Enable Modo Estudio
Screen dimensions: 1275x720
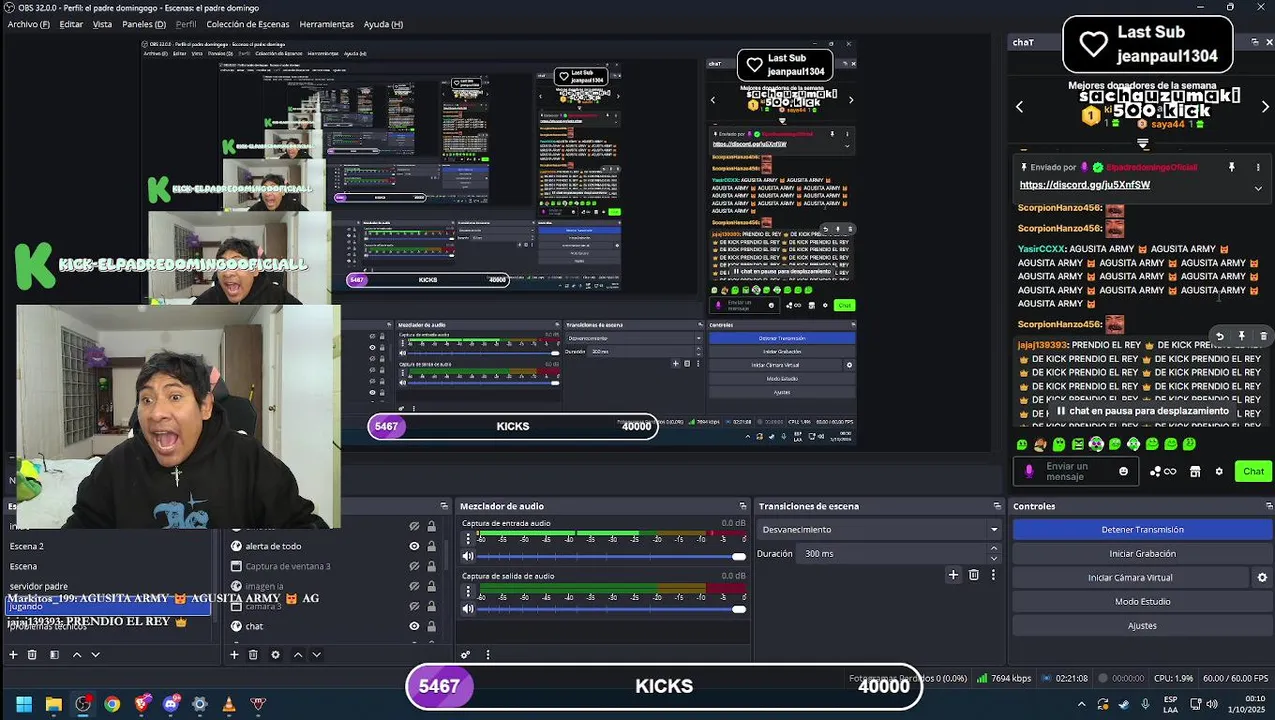pos(1142,602)
